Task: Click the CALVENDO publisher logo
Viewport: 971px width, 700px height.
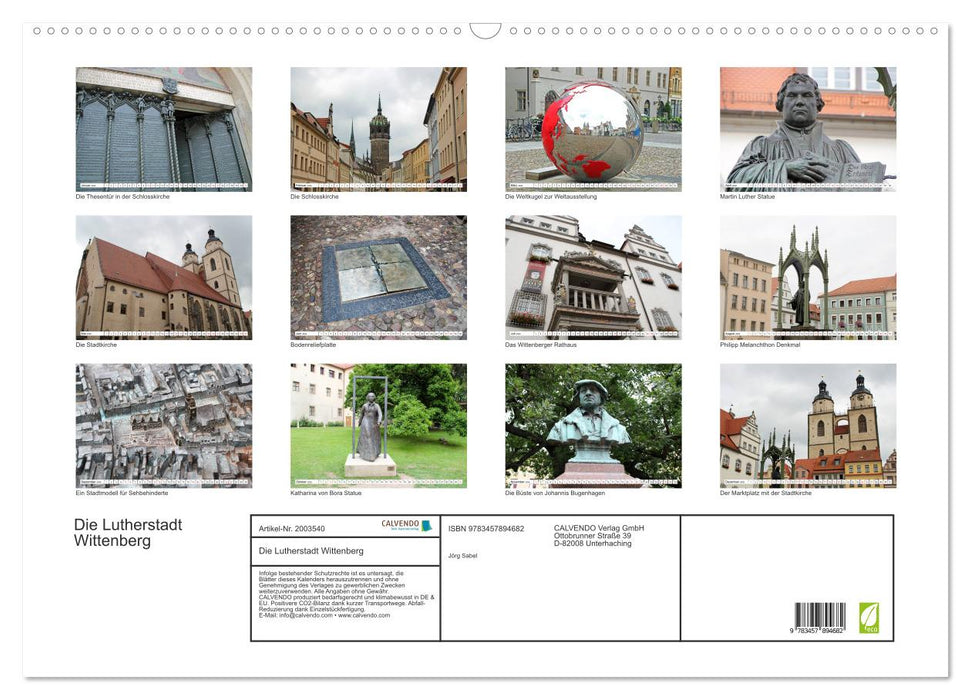Action: (404, 524)
